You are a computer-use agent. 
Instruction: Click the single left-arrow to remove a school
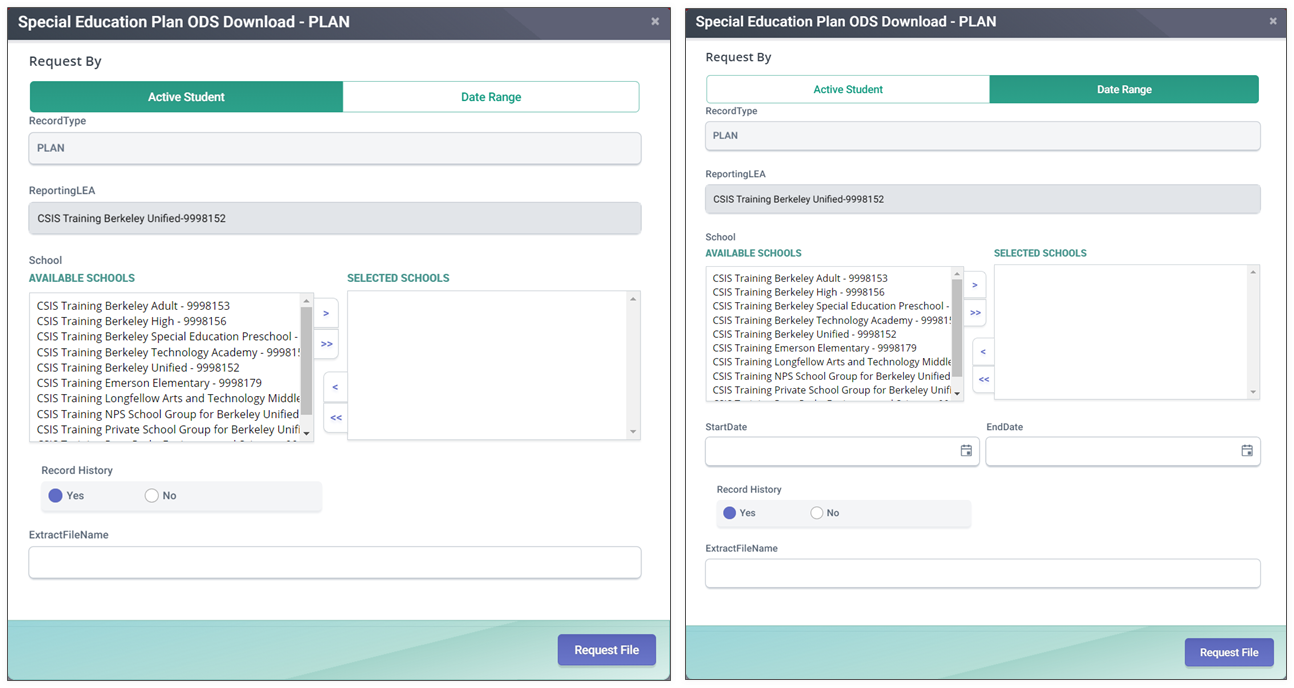coord(335,386)
